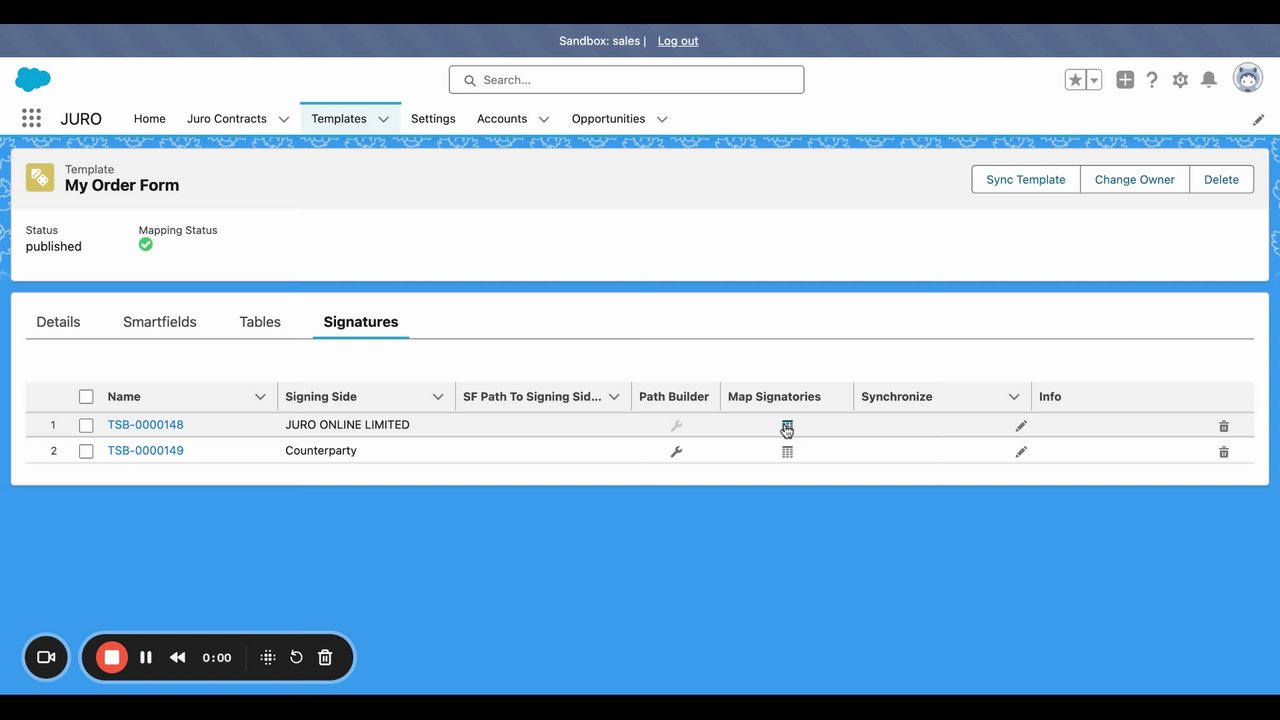Open Map Signatories icon for Counterparty row
This screenshot has width=1280, height=720.
[x=787, y=452]
